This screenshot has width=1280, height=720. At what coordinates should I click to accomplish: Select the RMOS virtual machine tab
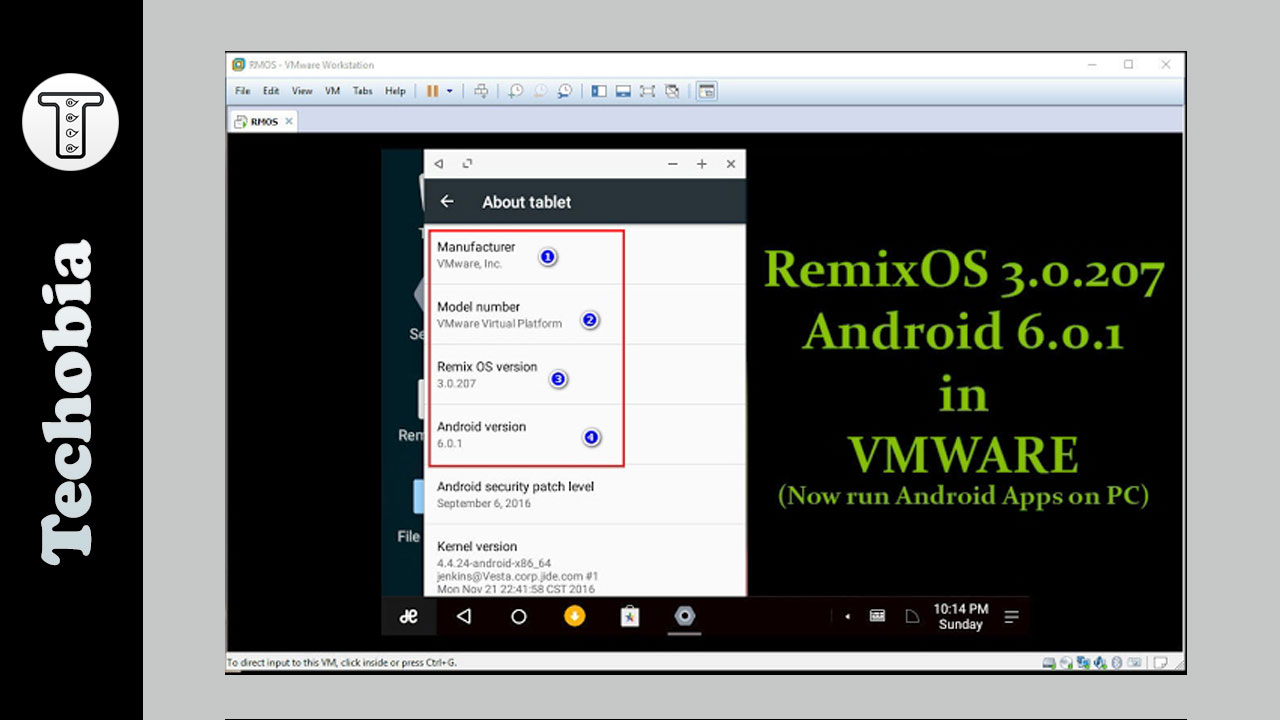tap(263, 121)
